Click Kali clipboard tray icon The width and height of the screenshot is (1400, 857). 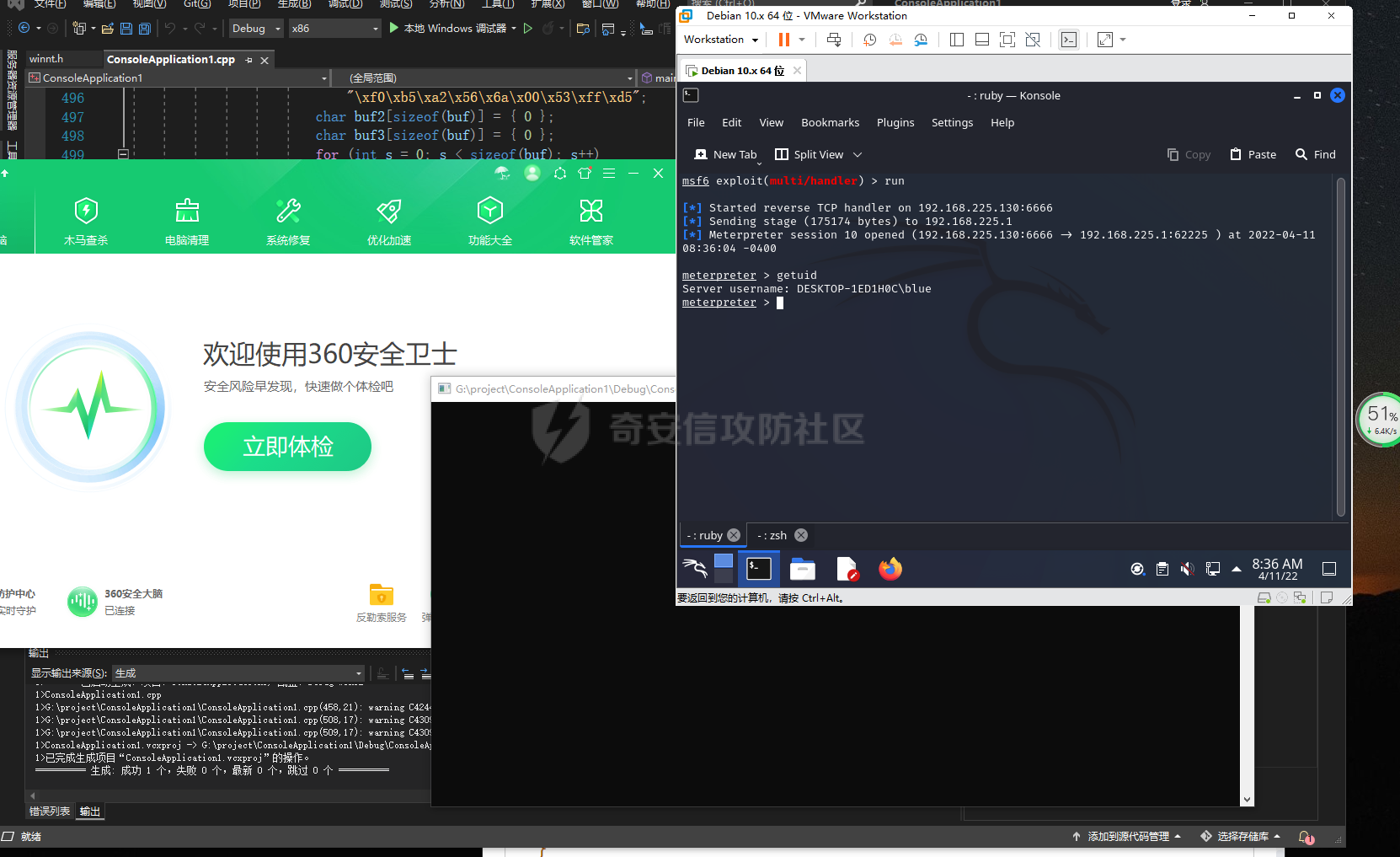pos(1162,569)
